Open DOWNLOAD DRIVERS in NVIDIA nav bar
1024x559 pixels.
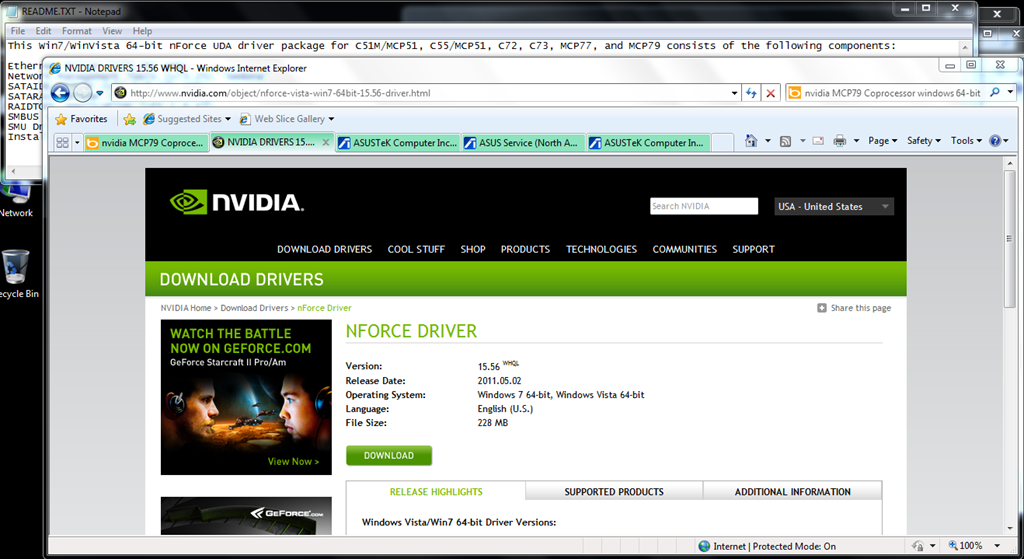325,249
